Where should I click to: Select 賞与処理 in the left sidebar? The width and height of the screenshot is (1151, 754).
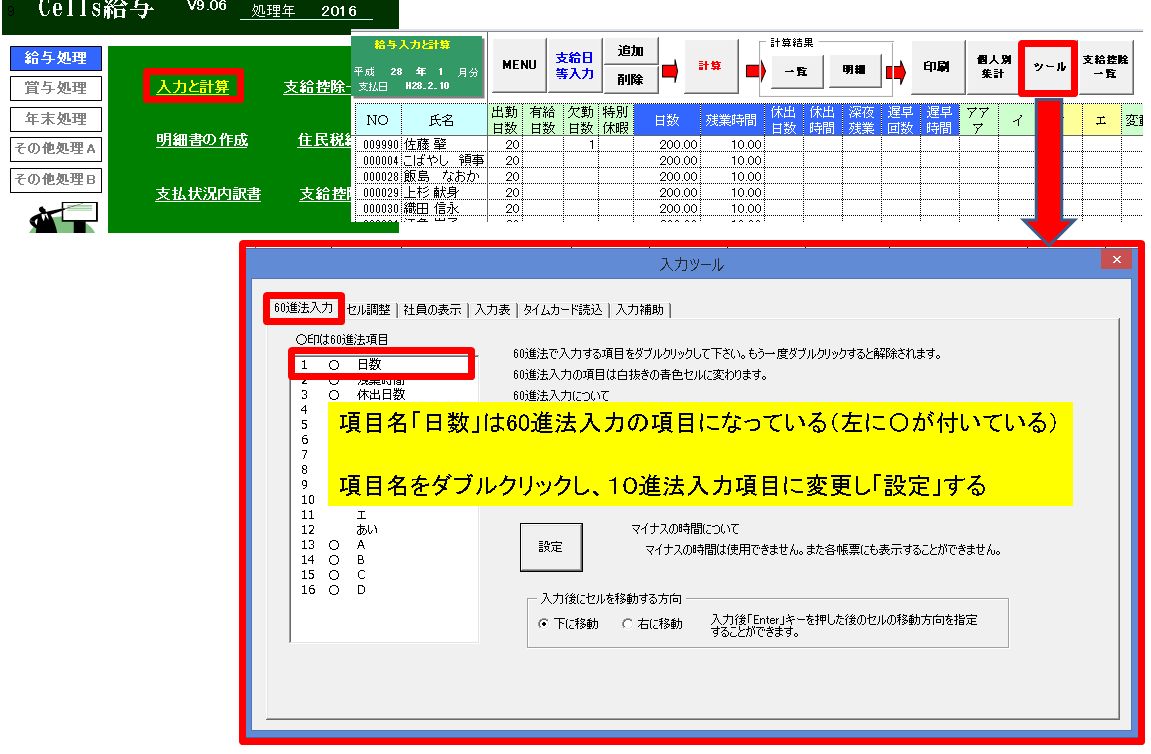point(56,88)
